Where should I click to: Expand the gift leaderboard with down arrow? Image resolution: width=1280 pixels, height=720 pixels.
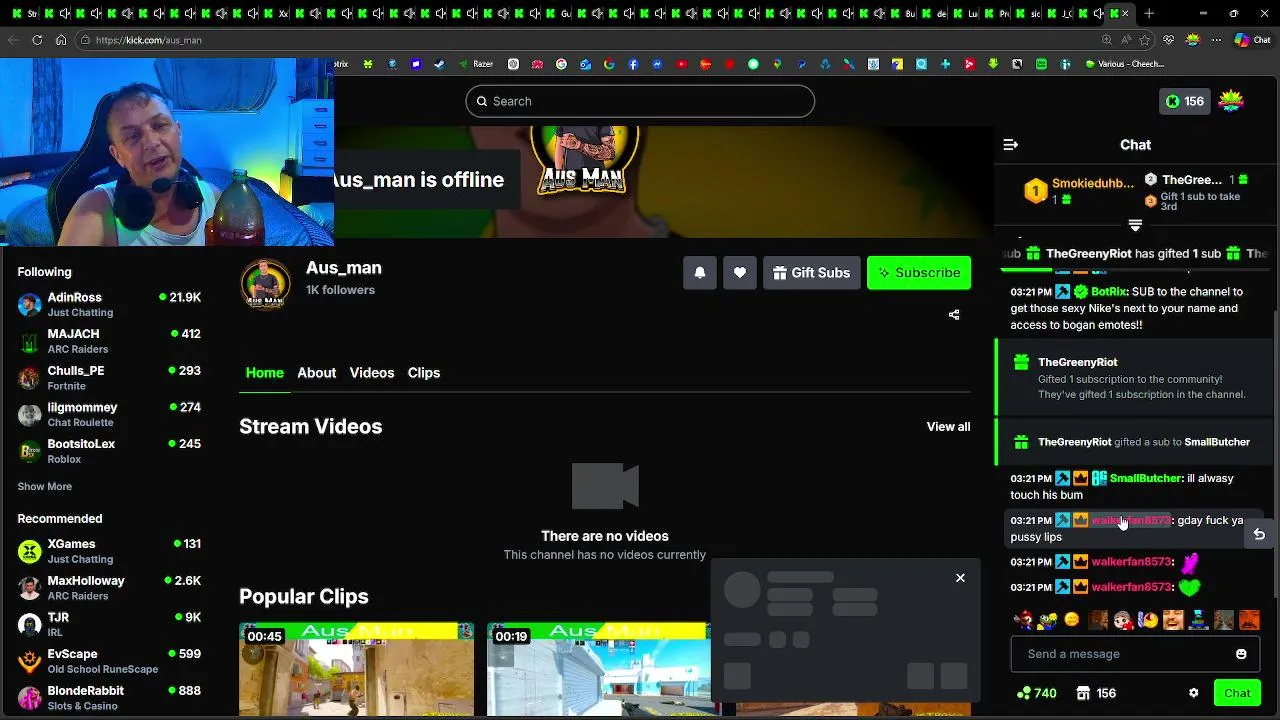1135,225
